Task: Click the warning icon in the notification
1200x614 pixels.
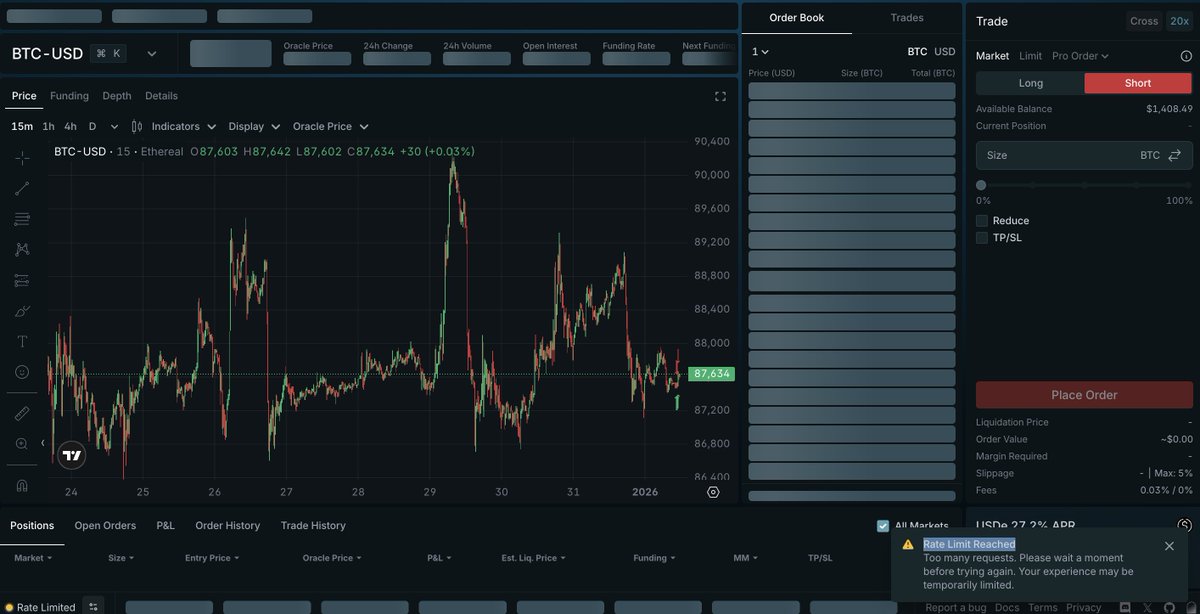Action: pos(908,544)
